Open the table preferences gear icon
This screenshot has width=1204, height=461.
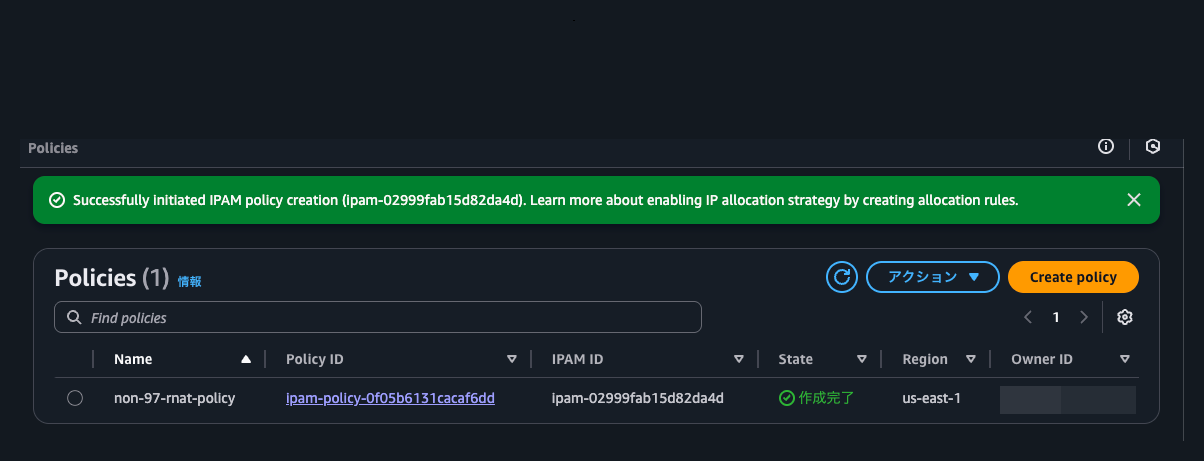pyautogui.click(x=1125, y=317)
